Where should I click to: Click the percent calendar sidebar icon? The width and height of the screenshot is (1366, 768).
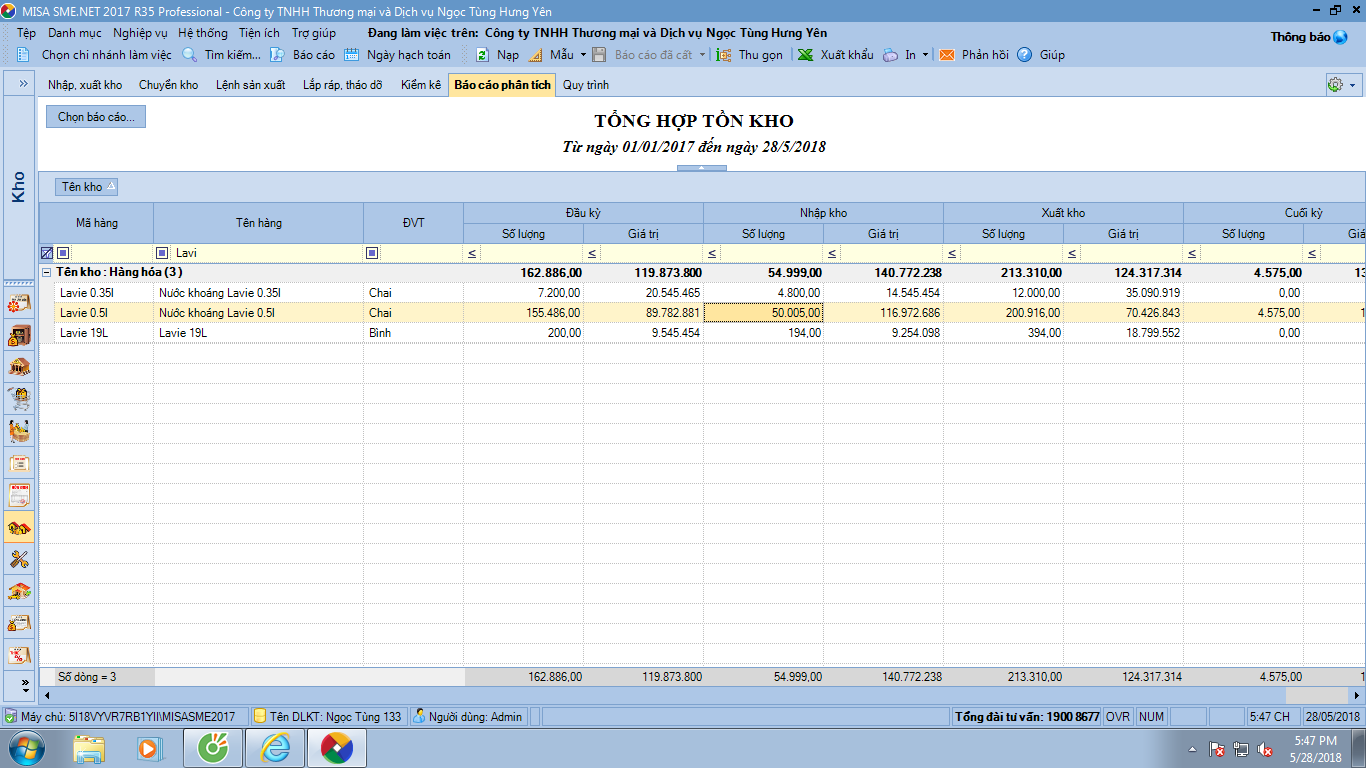19,655
